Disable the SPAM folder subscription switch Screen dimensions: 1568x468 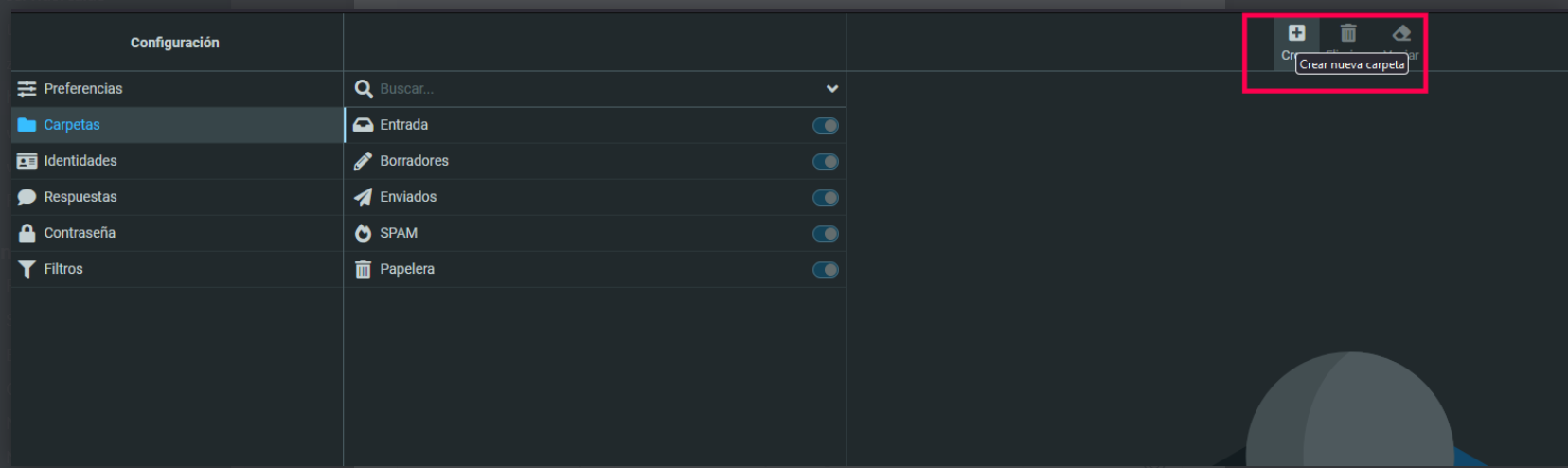coord(826,233)
